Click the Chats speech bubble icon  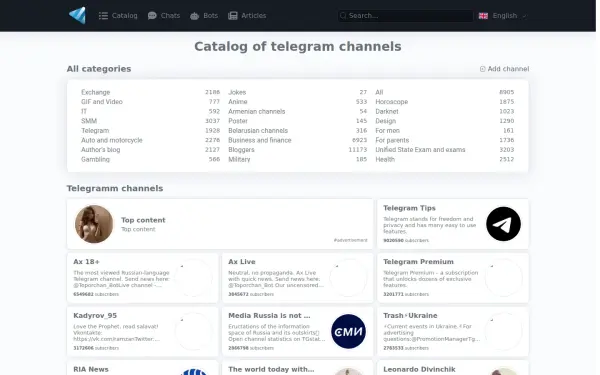152,16
